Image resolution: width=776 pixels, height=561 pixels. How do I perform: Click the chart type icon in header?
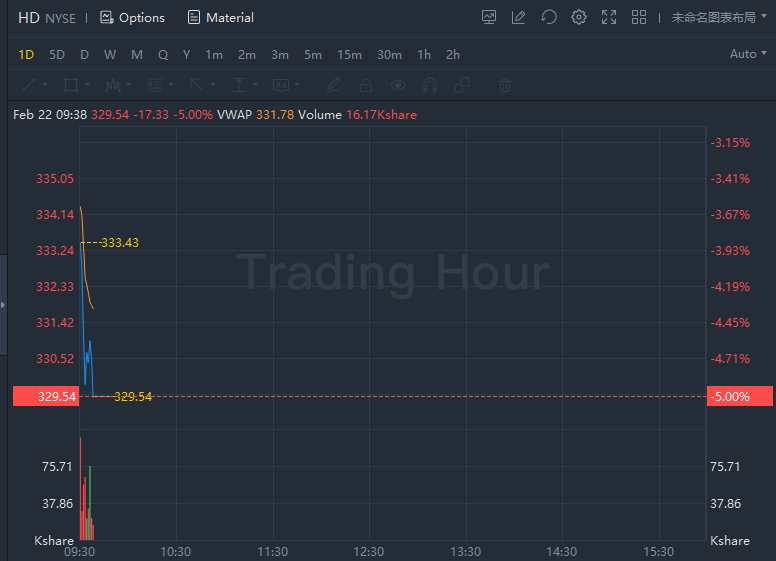[489, 17]
